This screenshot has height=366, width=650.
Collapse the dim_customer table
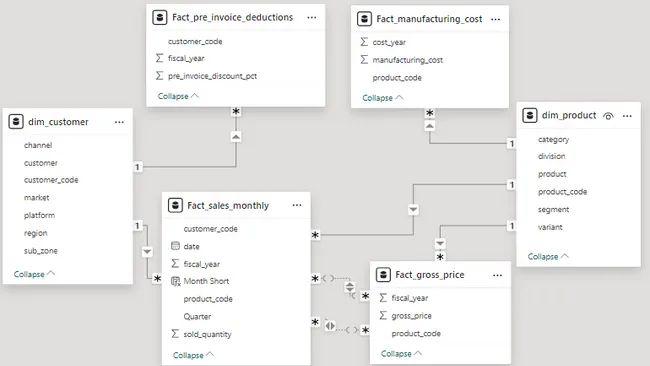click(34, 274)
